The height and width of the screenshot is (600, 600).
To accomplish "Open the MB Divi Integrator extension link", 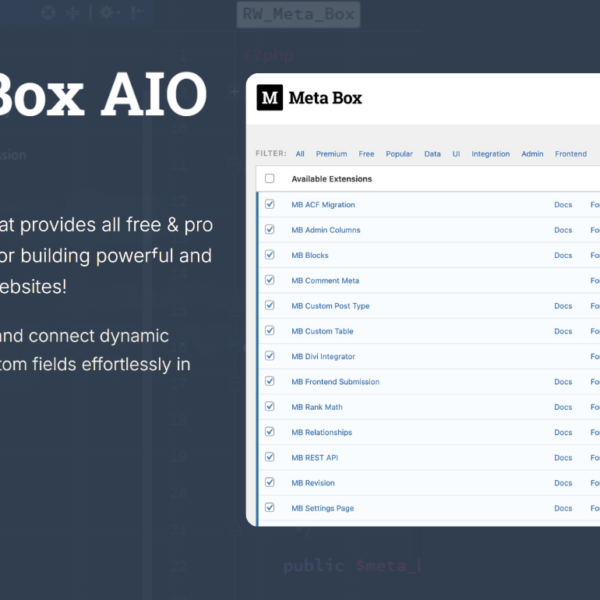I will [323, 356].
